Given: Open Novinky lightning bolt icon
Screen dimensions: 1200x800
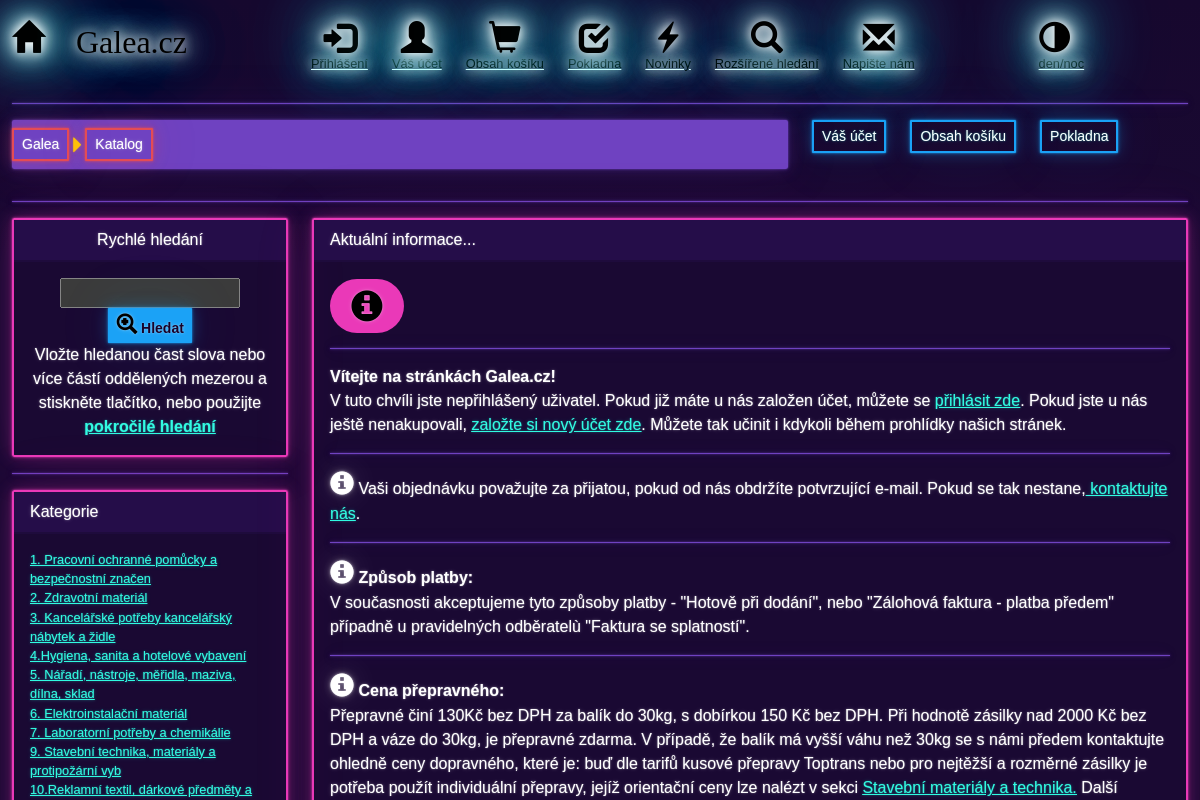Looking at the screenshot, I should 667,38.
